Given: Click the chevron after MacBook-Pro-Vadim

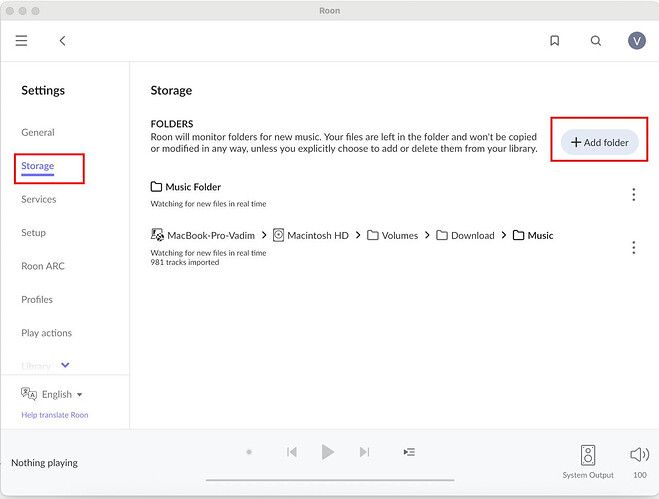Looking at the screenshot, I should coord(264,235).
